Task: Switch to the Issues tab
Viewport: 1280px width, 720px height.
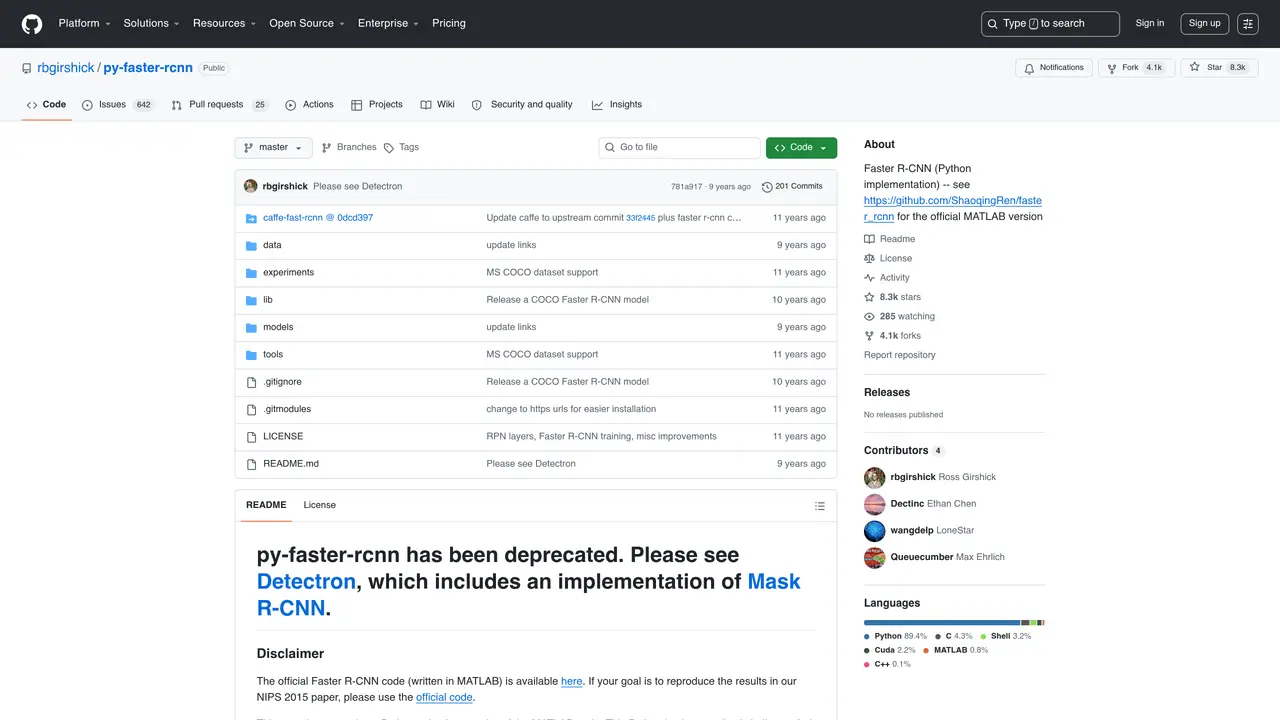Action: coord(118,105)
